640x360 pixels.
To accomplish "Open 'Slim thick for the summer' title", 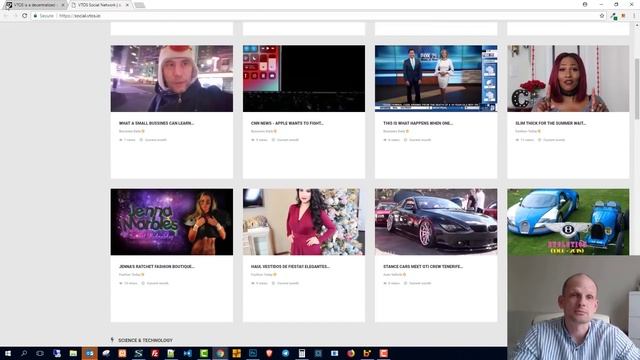I will (551, 123).
